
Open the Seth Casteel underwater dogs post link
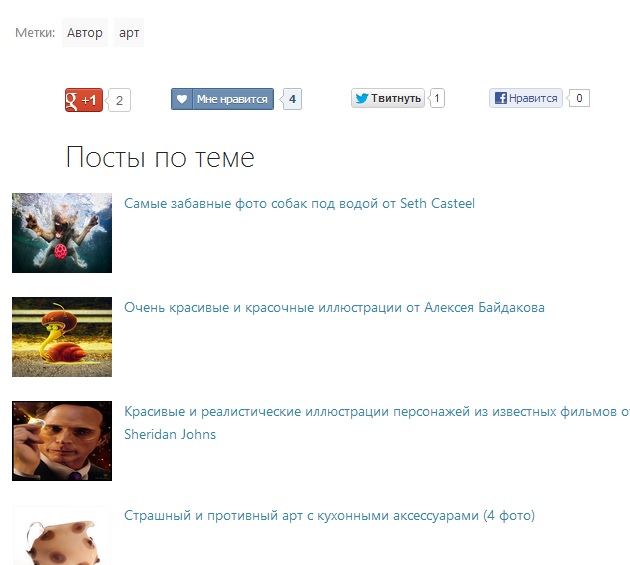pos(299,203)
